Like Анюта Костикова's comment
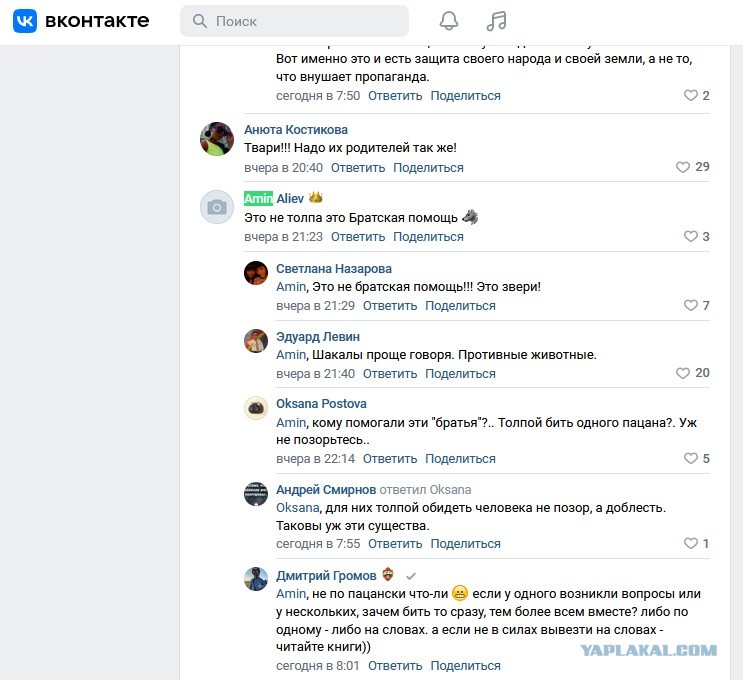The width and height of the screenshot is (743, 680). (683, 167)
